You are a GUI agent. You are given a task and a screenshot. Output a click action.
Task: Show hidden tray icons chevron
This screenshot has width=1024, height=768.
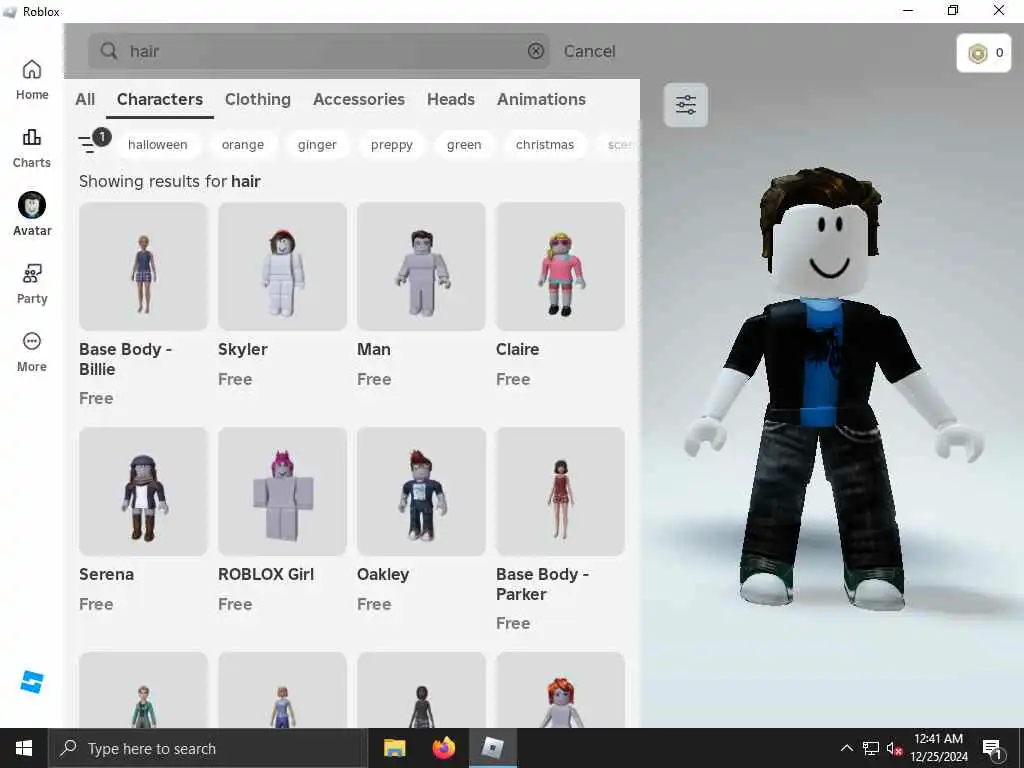click(x=846, y=748)
